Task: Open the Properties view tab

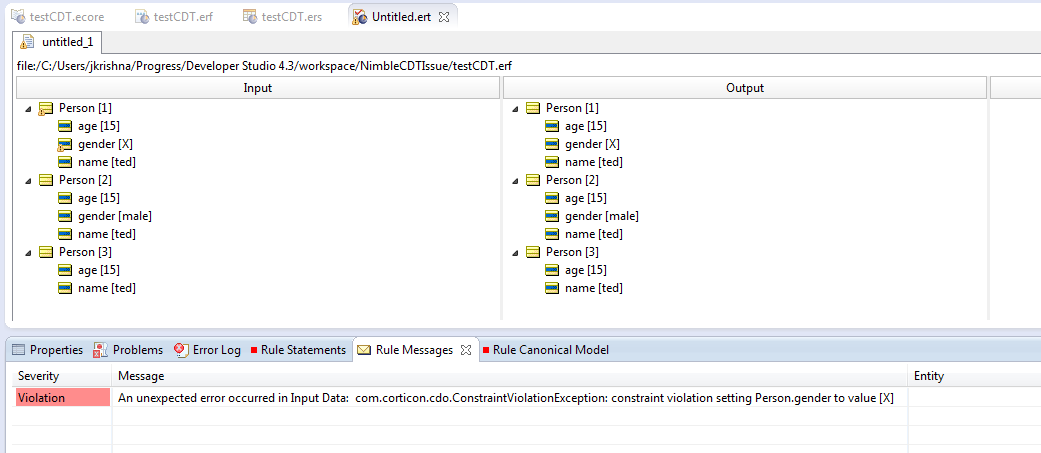Action: point(48,349)
